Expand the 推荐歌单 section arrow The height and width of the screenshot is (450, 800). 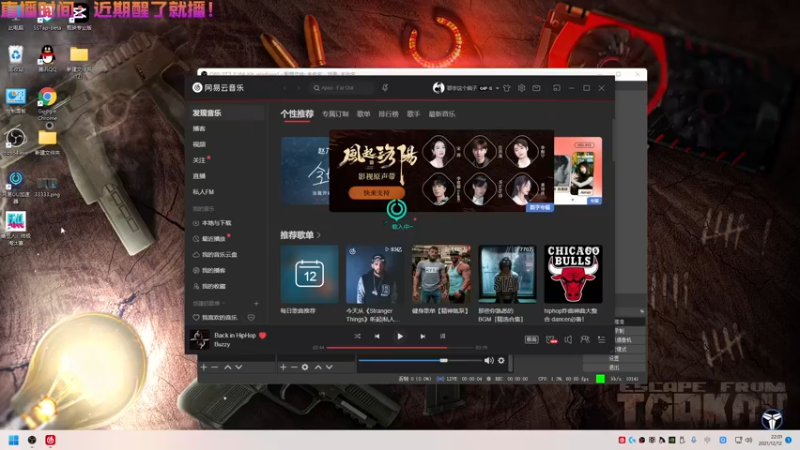tap(319, 235)
